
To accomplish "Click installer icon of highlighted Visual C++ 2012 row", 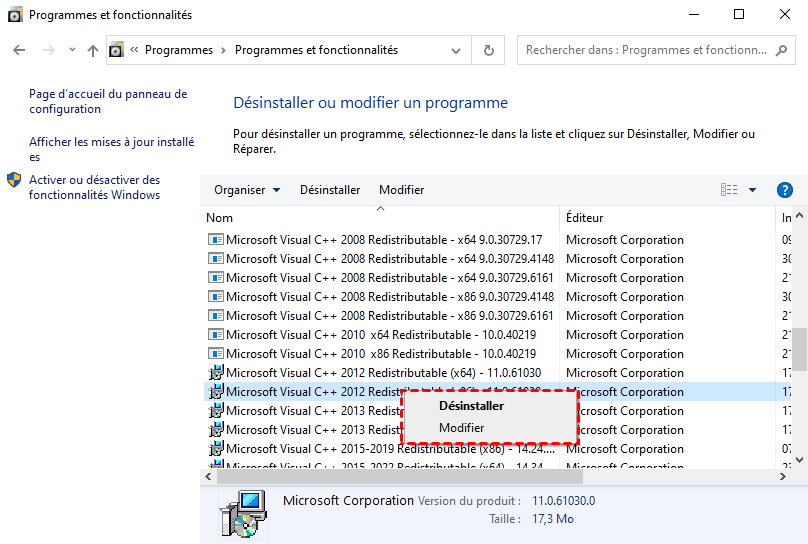I will click(x=215, y=392).
